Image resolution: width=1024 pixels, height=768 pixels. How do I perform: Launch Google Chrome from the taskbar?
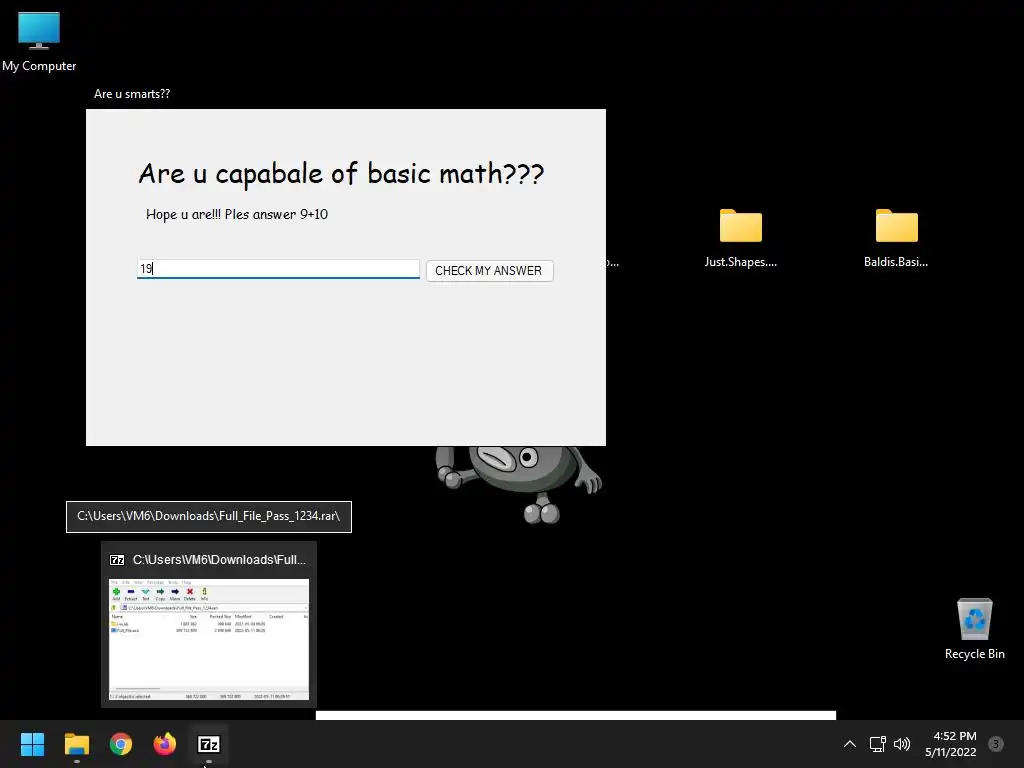pos(121,744)
